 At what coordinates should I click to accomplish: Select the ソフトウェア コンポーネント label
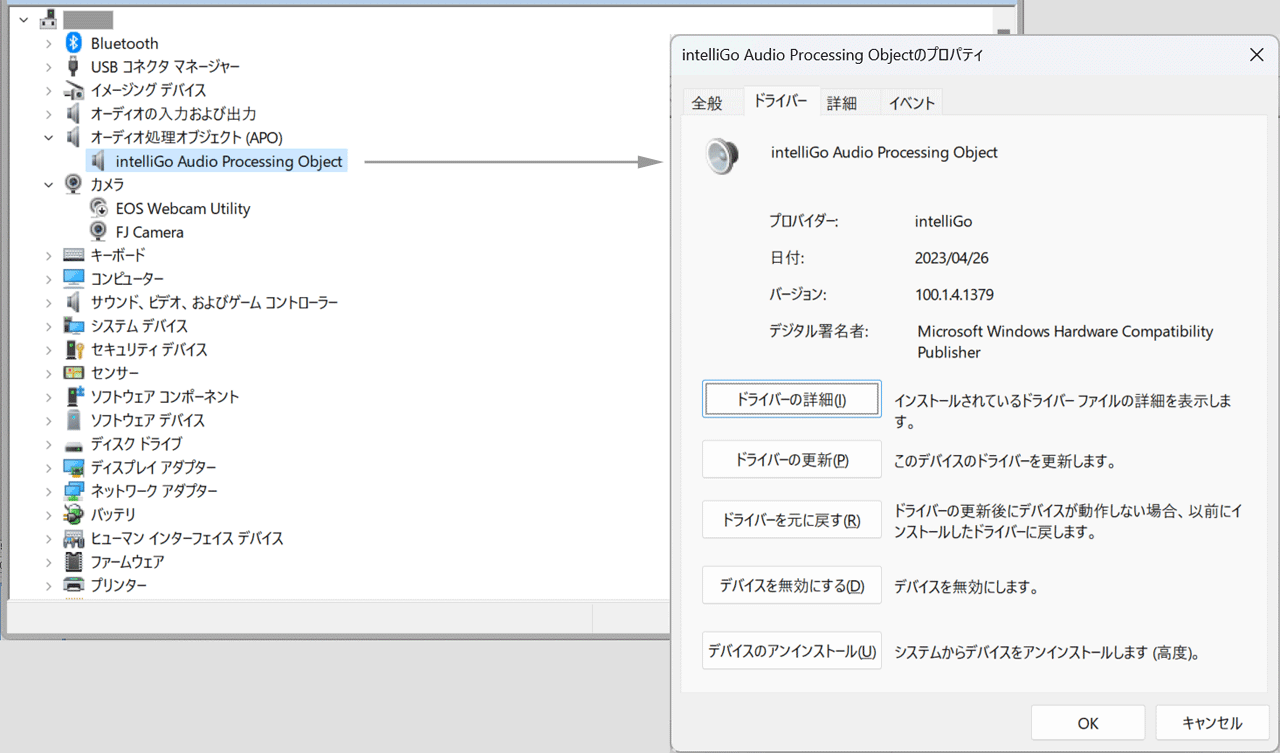pyautogui.click(x=165, y=396)
